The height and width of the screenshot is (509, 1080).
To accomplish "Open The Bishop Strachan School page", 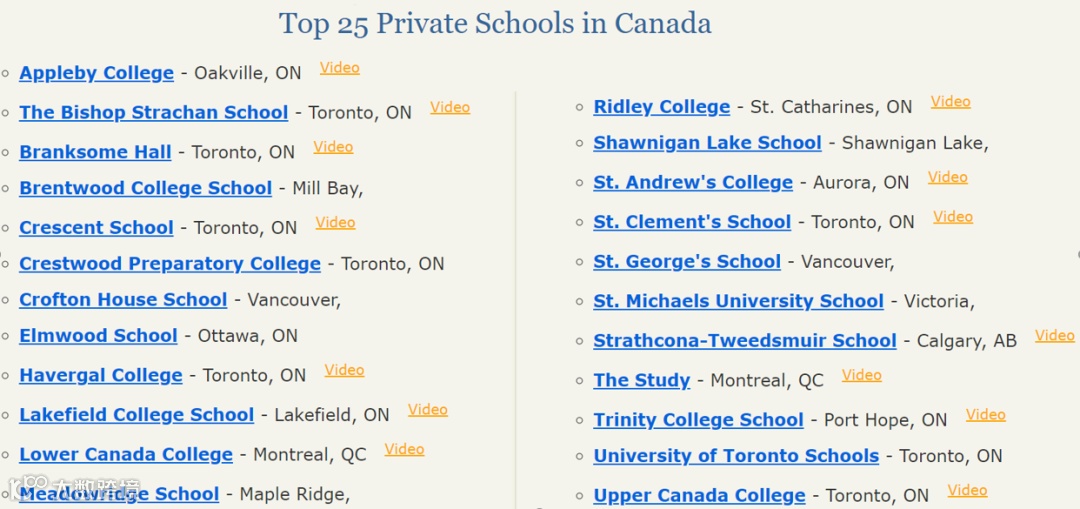I will tap(154, 112).
